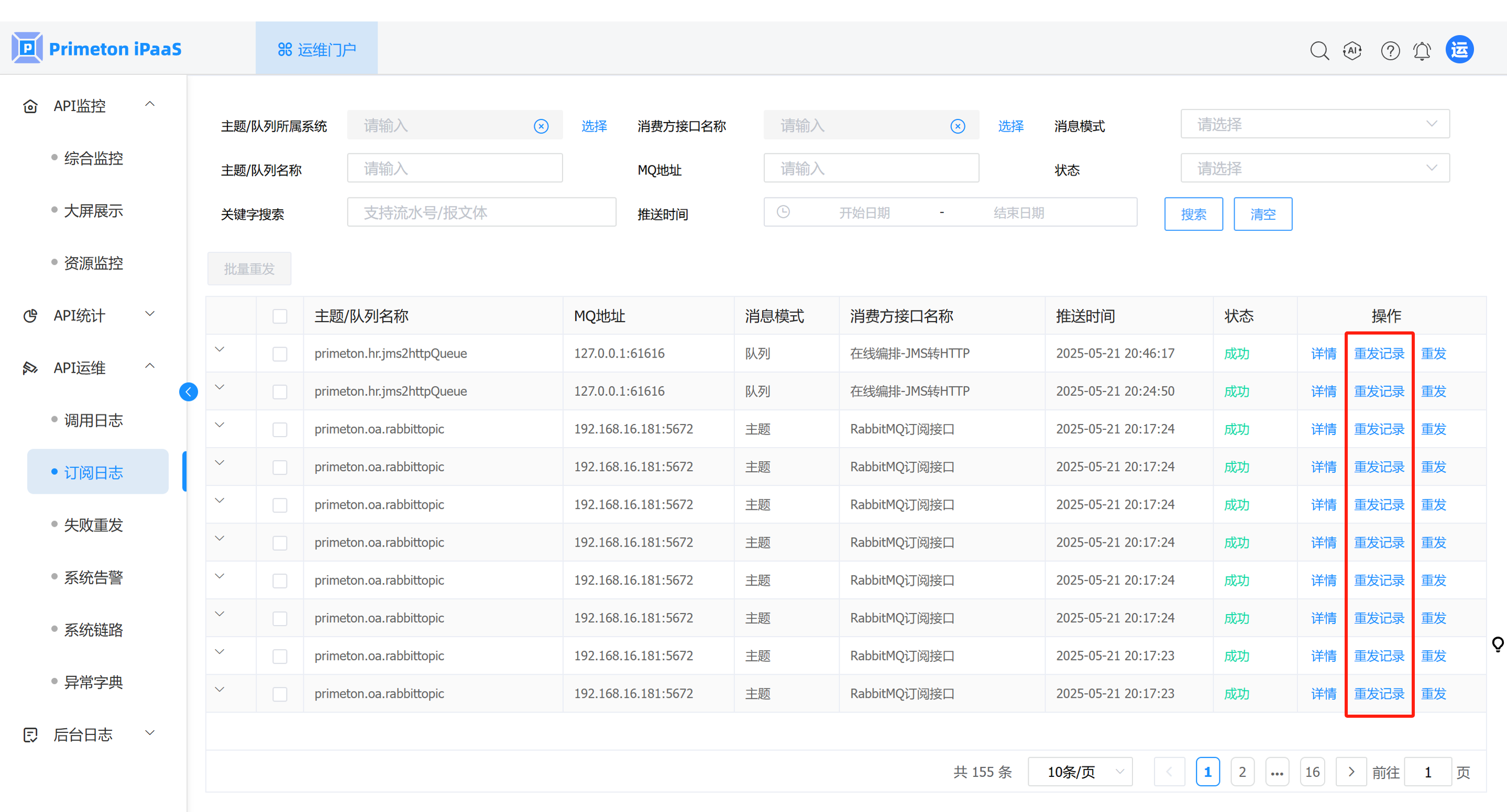1507x812 pixels.
Task: Open the 消息模式 dropdown
Action: (1315, 125)
